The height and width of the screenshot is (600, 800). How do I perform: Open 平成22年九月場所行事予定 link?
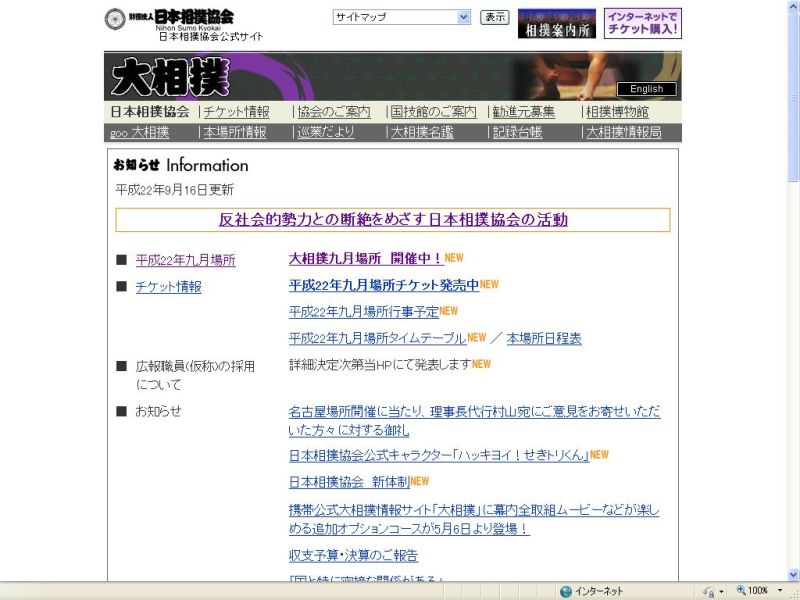pyautogui.click(x=364, y=311)
